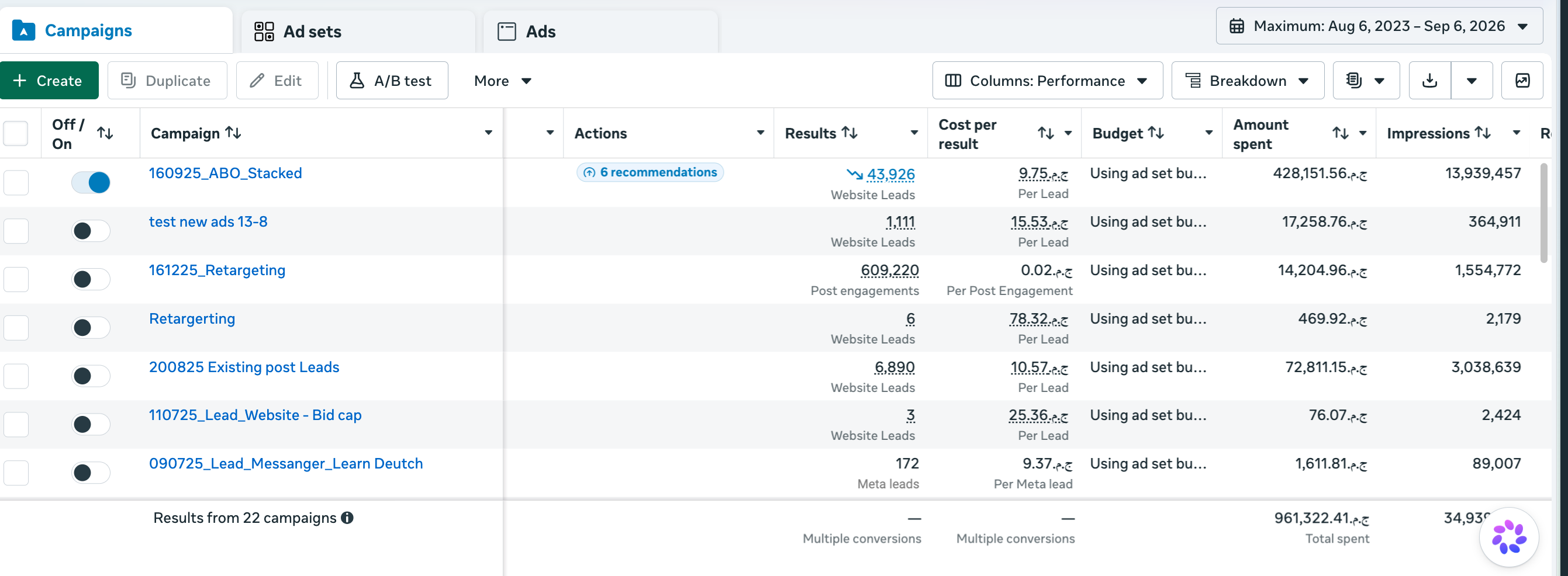Switch on the Retargerting campaign
Screen dimensions: 1568x576
tap(91, 327)
